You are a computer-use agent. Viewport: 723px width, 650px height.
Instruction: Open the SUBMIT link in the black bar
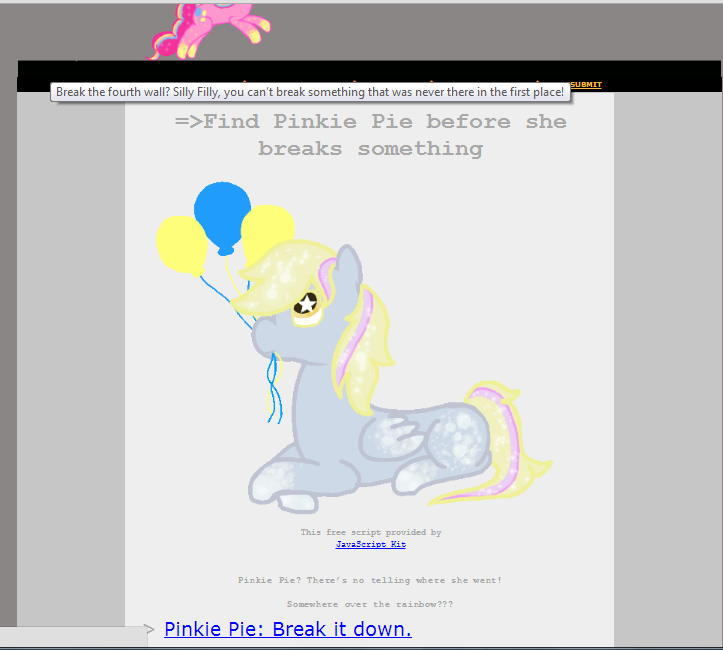(586, 84)
